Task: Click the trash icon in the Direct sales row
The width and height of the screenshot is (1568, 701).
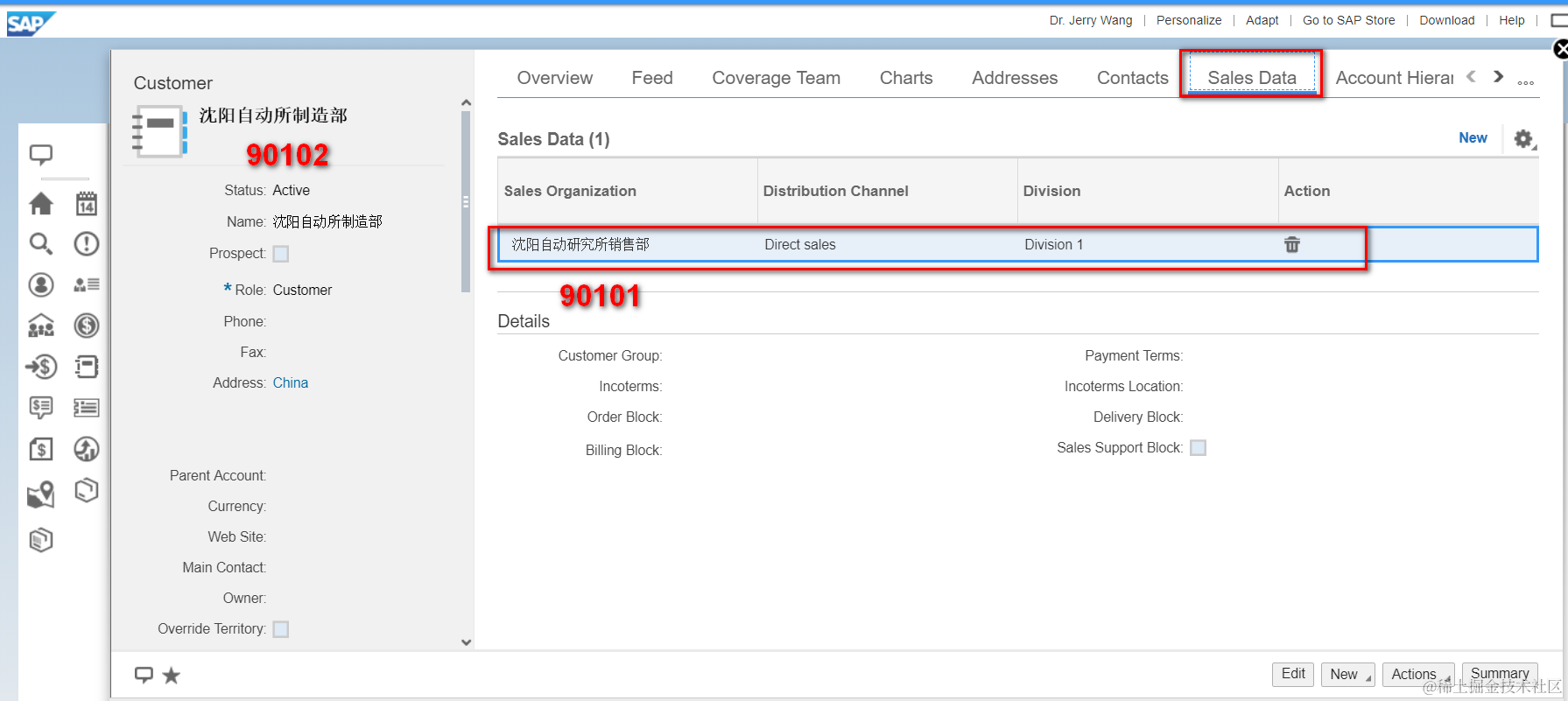Action: click(x=1292, y=244)
